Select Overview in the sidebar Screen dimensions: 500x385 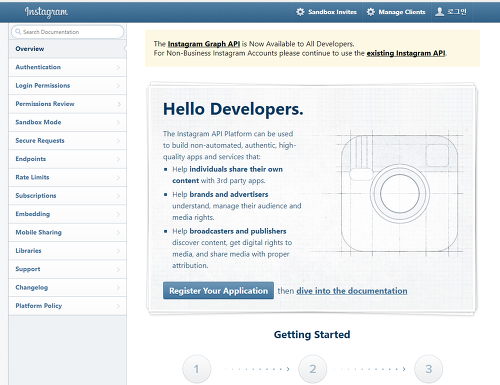pos(67,49)
